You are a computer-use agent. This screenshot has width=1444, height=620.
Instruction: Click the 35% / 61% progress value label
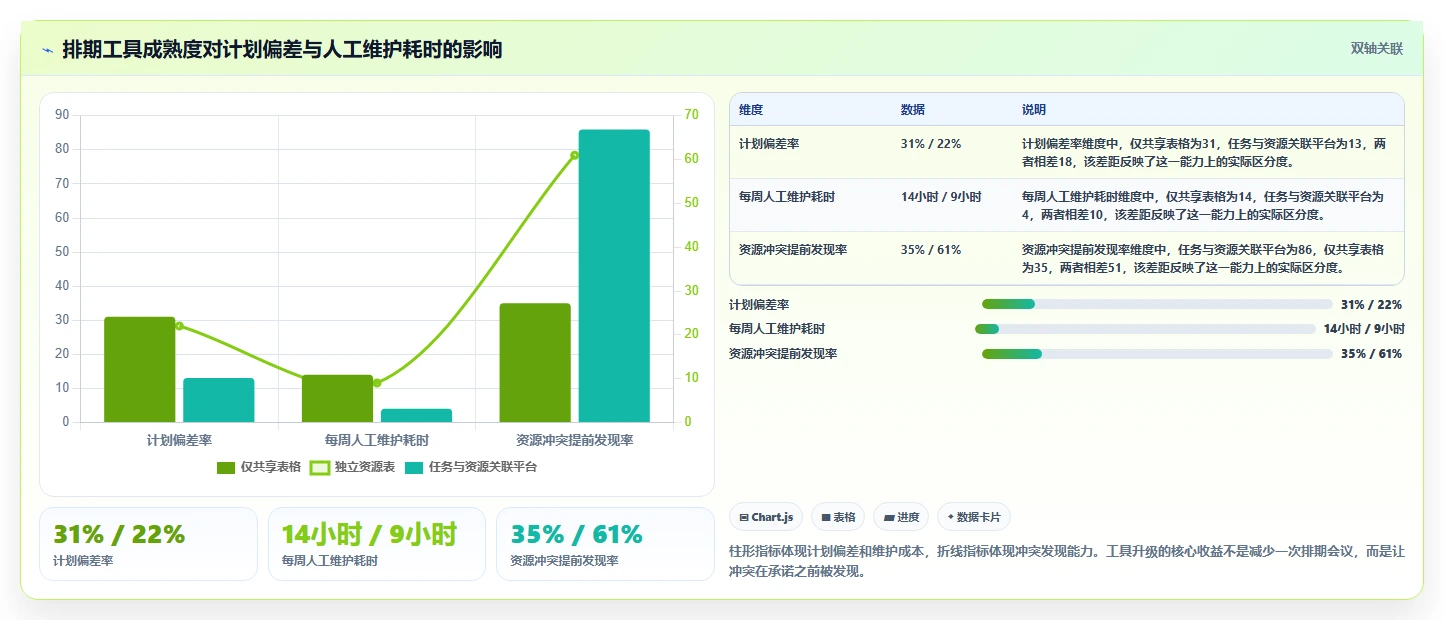[1371, 354]
